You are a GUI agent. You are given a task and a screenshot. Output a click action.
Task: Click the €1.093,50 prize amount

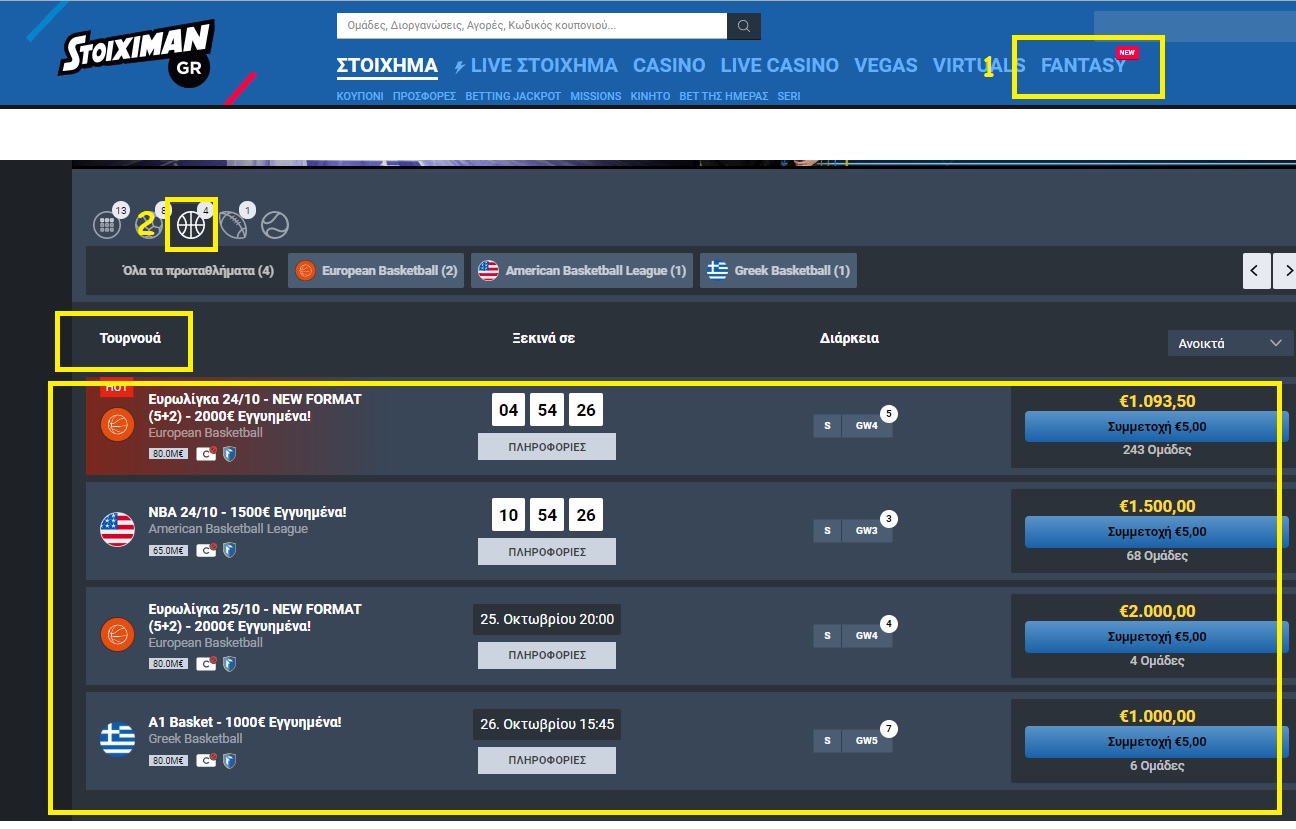click(1157, 401)
